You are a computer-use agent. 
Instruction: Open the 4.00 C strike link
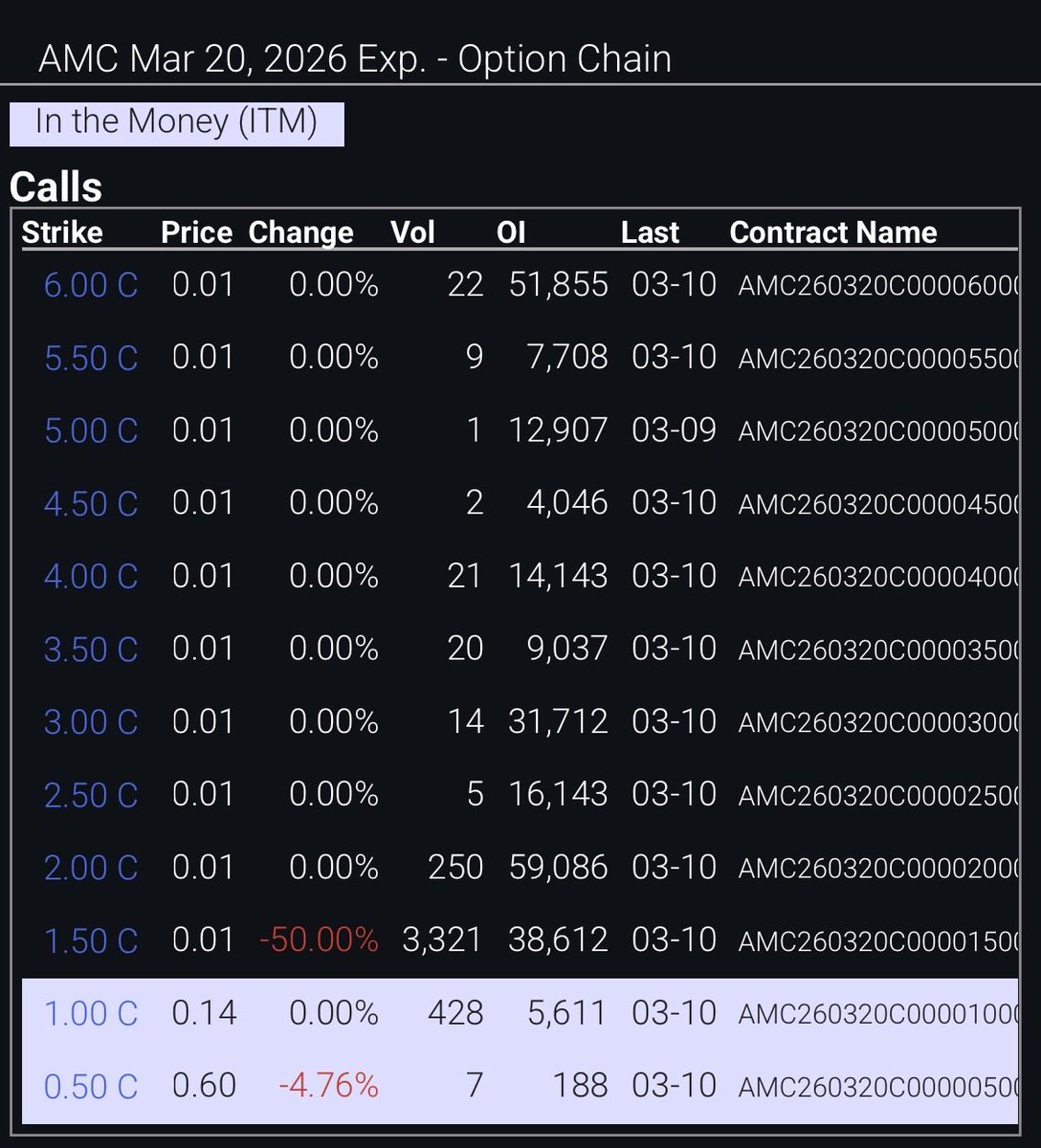pos(91,576)
